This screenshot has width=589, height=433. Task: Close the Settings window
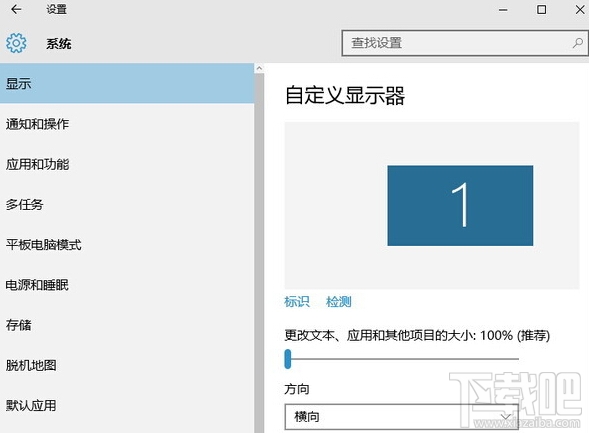(580, 10)
